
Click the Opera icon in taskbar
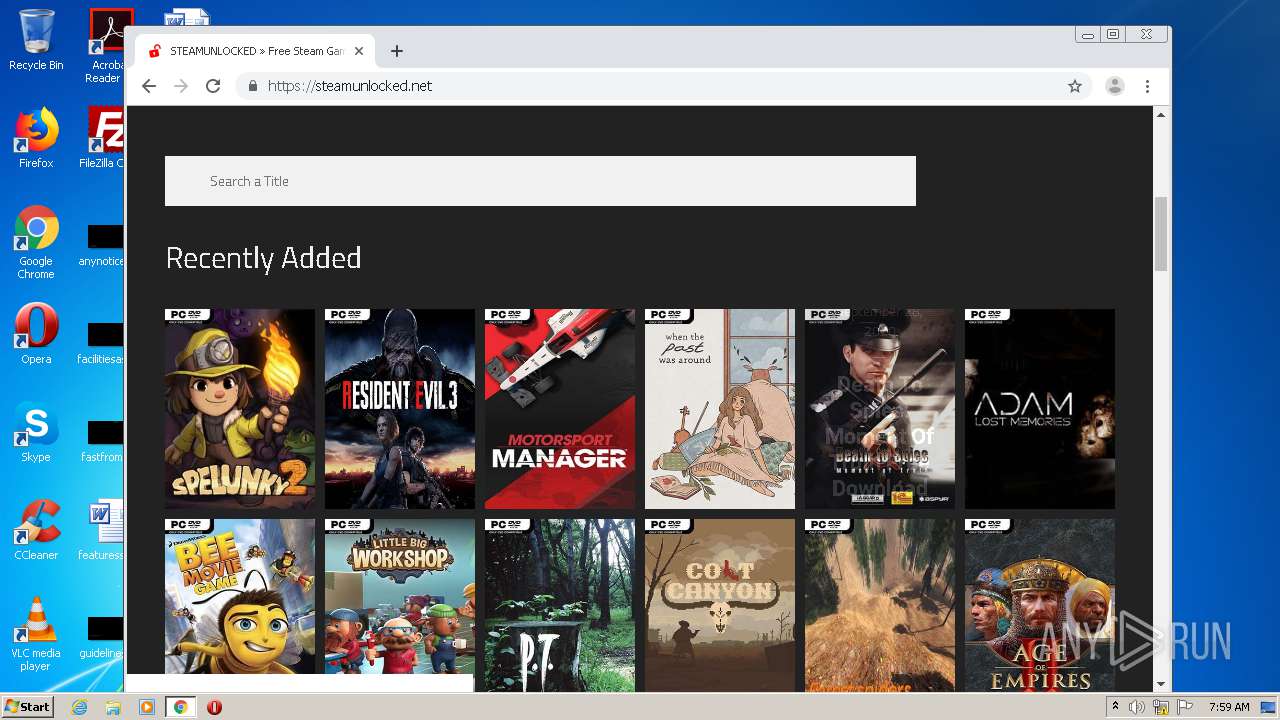point(214,707)
